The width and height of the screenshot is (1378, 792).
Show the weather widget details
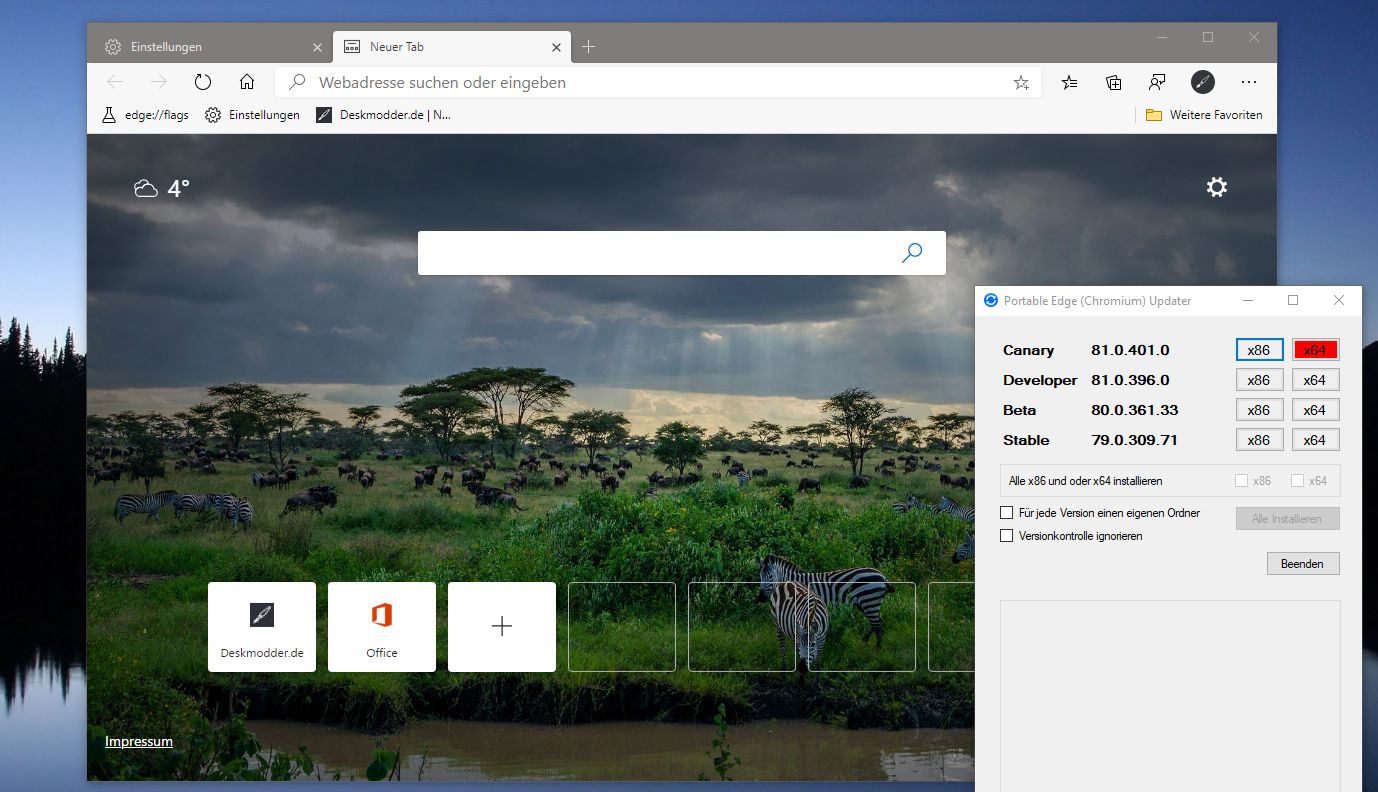(162, 188)
